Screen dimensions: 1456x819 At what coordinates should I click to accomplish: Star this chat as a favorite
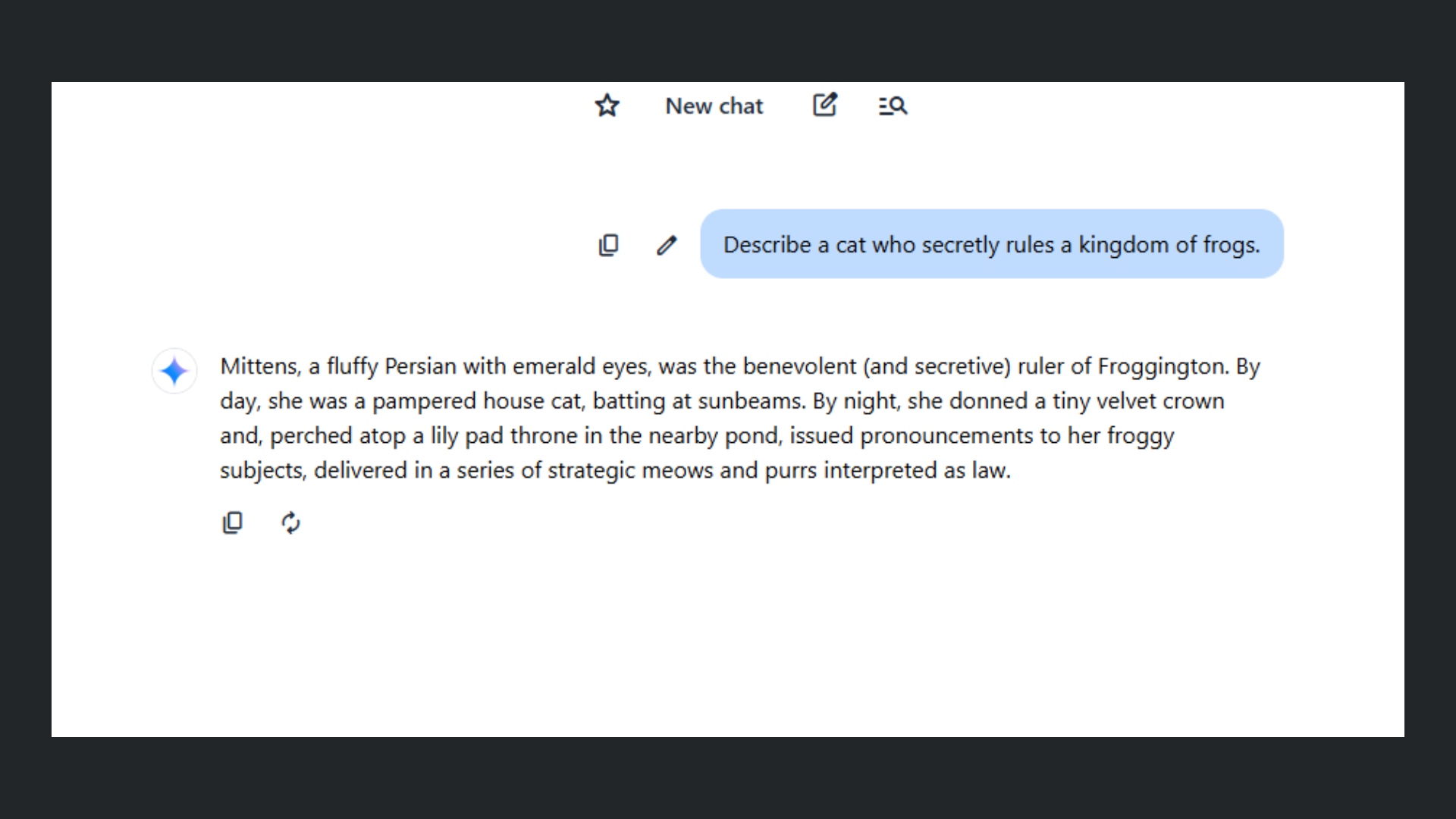pyautogui.click(x=607, y=105)
